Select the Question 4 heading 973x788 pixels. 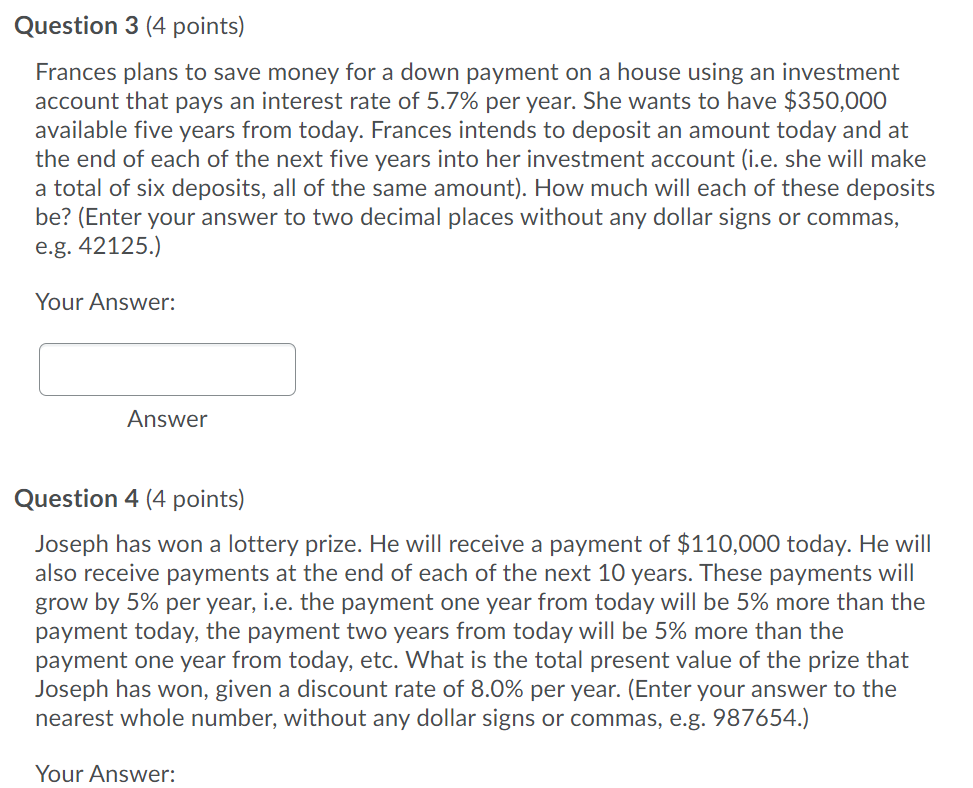75,497
